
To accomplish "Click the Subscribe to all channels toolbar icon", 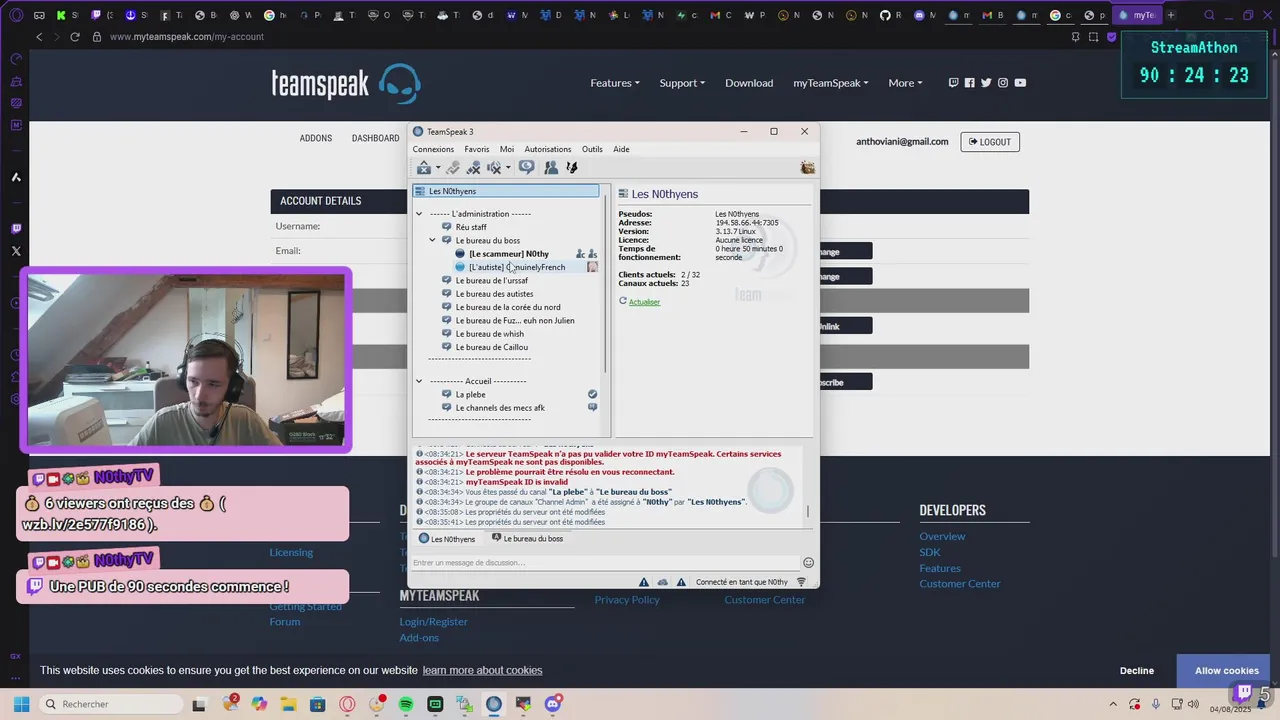I will 572,168.
